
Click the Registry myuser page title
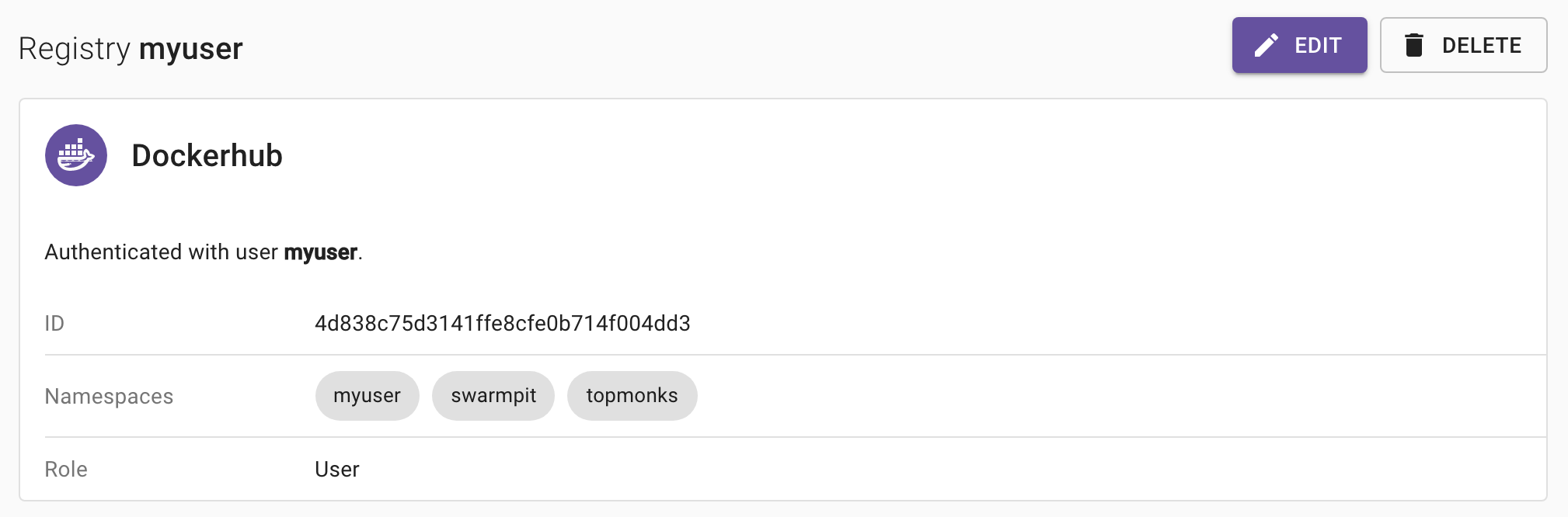pyautogui.click(x=130, y=47)
